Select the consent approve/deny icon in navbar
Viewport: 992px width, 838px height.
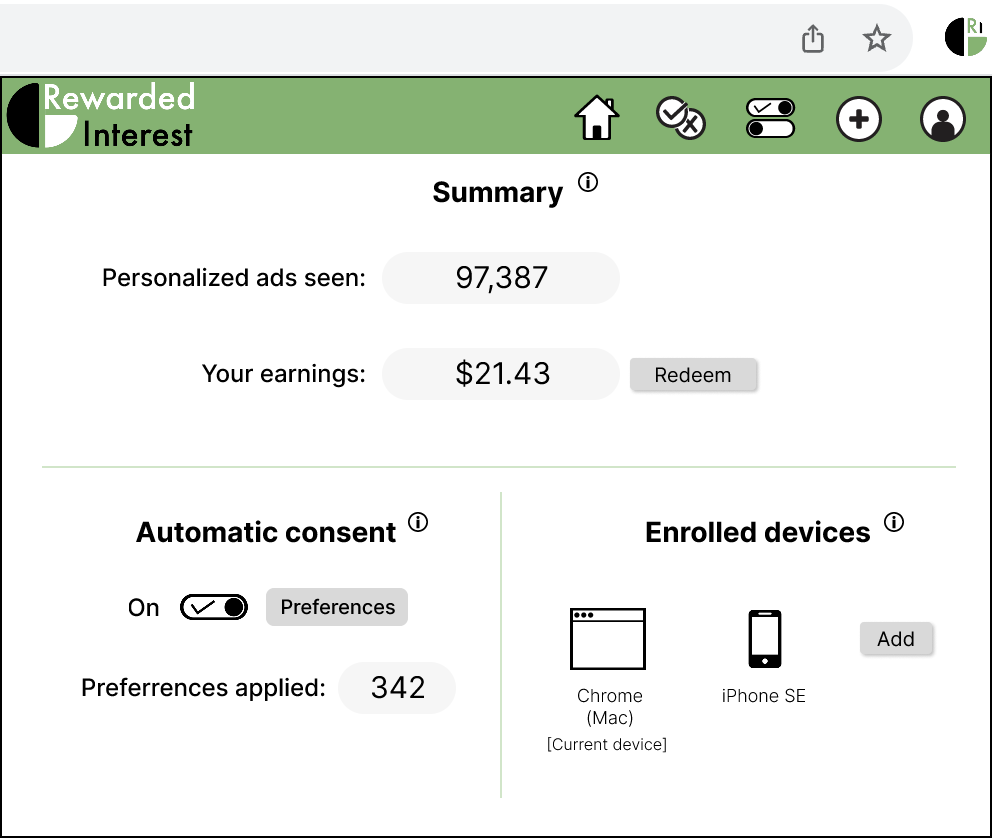click(681, 117)
